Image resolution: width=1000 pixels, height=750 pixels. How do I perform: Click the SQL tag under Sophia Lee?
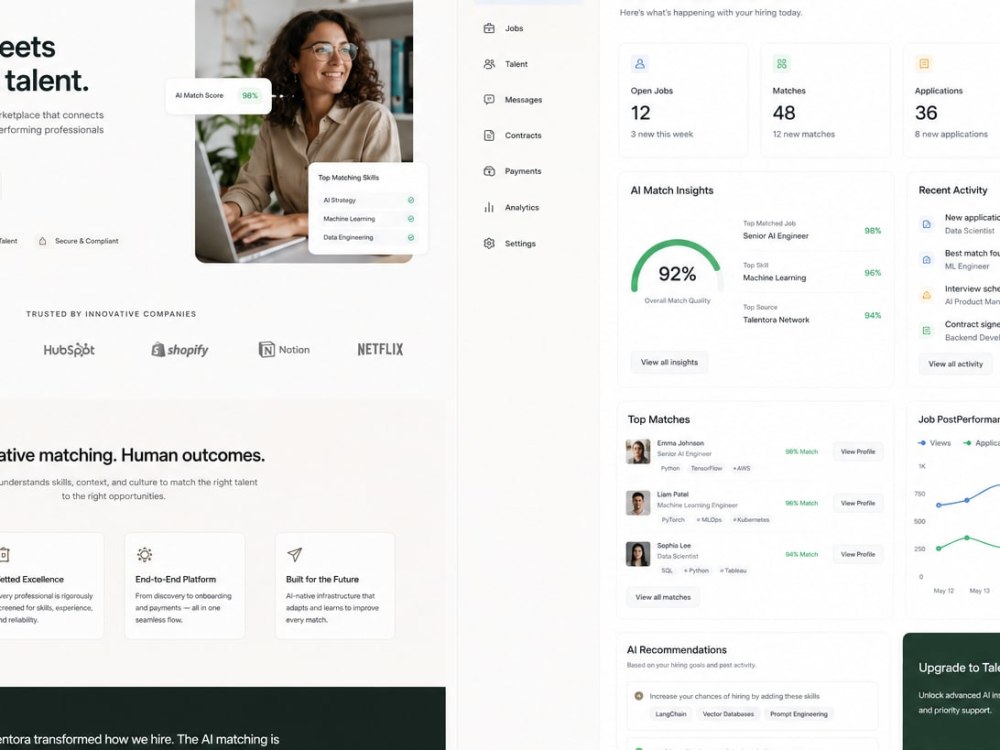click(666, 570)
